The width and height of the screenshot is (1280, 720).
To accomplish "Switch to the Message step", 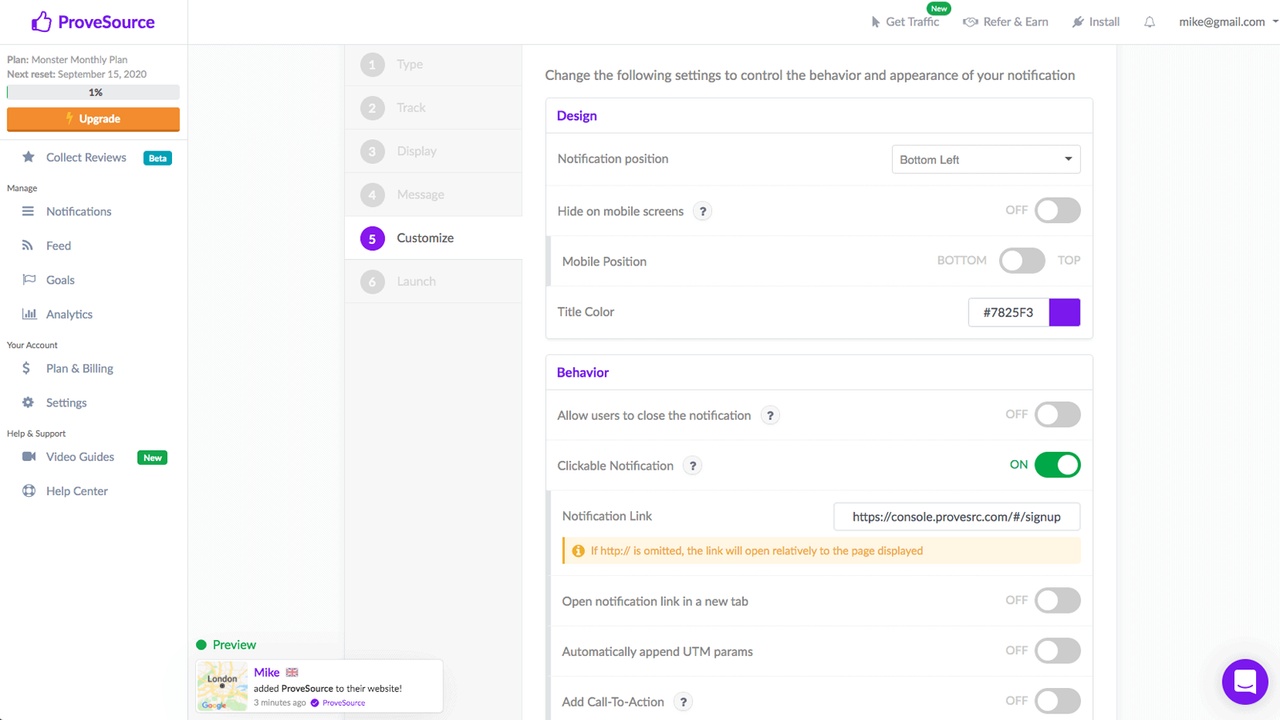I will pos(419,194).
